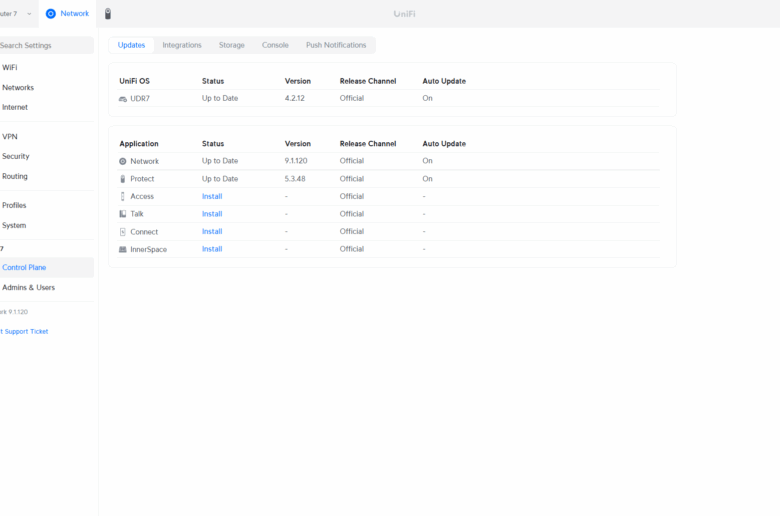Click UDR7 version 4.2.12
This screenshot has width=780, height=516.
click(x=294, y=99)
